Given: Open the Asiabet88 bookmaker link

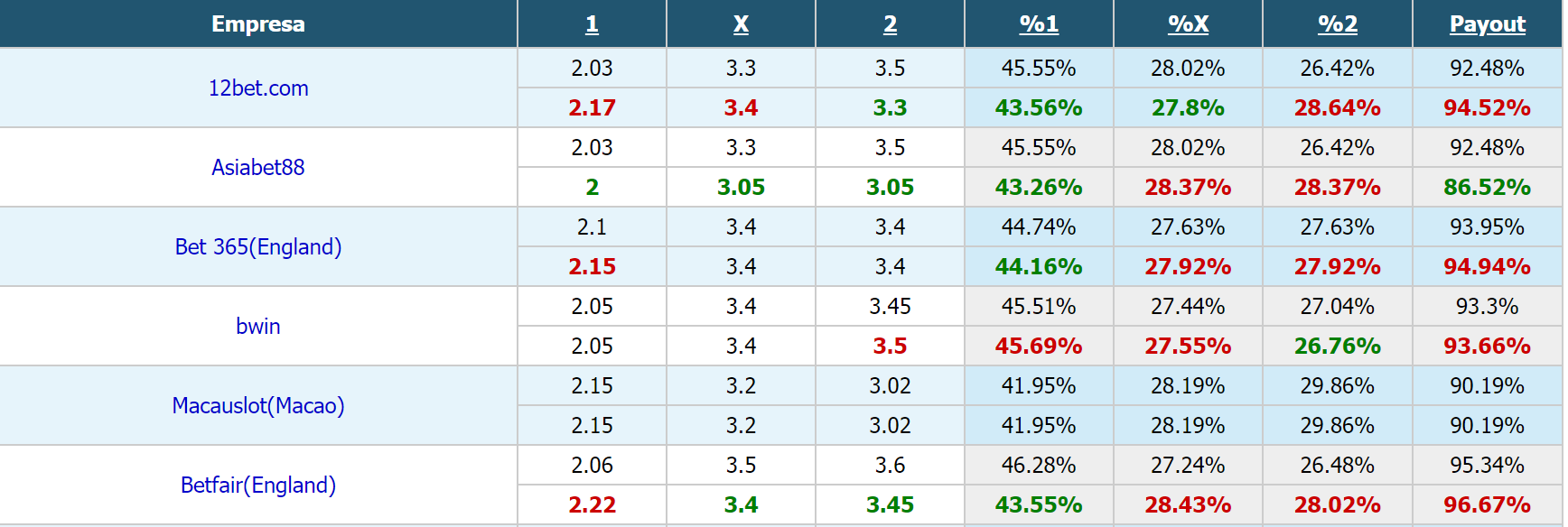Looking at the screenshot, I should [x=258, y=167].
